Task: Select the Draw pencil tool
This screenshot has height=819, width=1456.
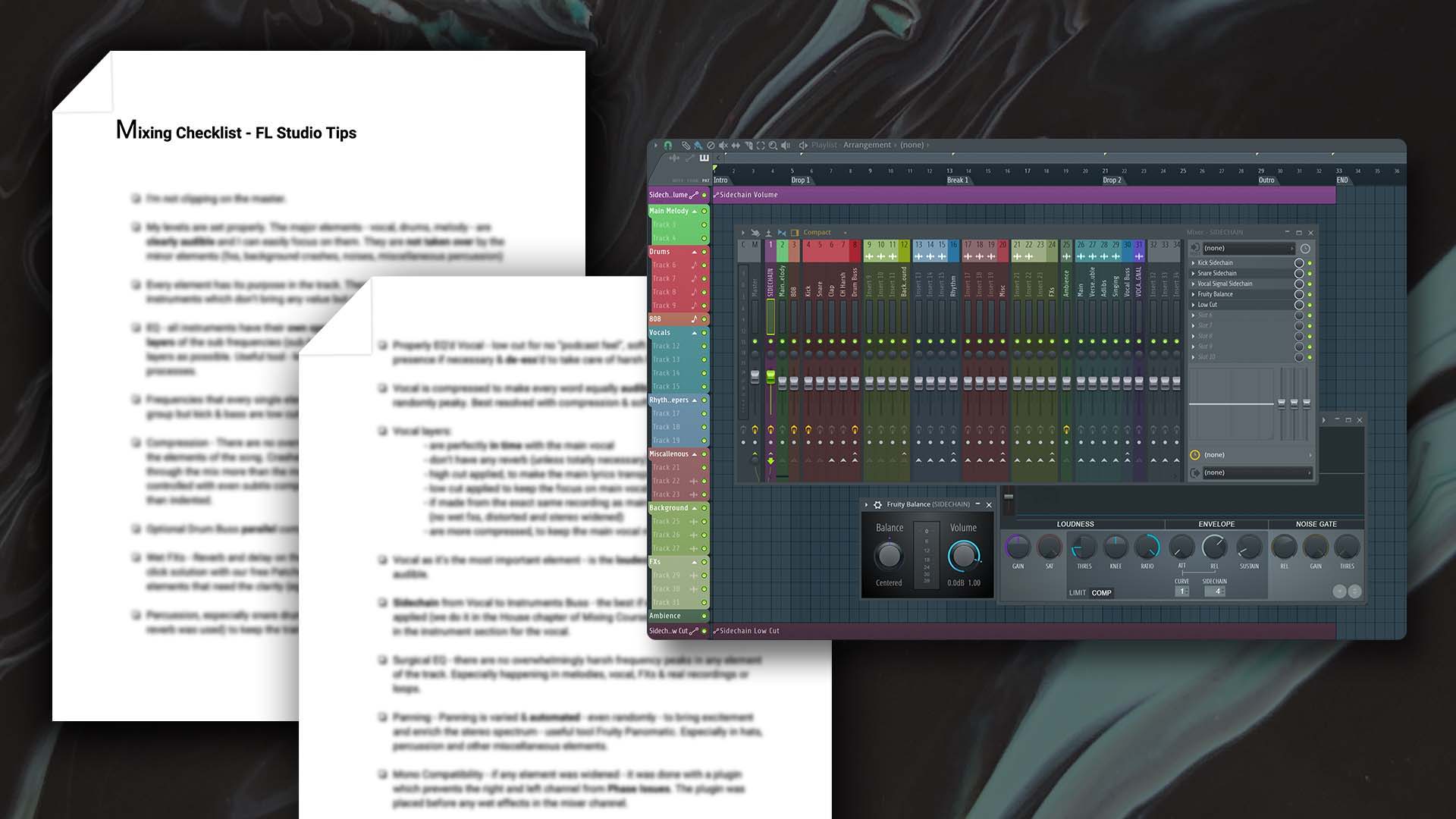Action: (x=686, y=145)
